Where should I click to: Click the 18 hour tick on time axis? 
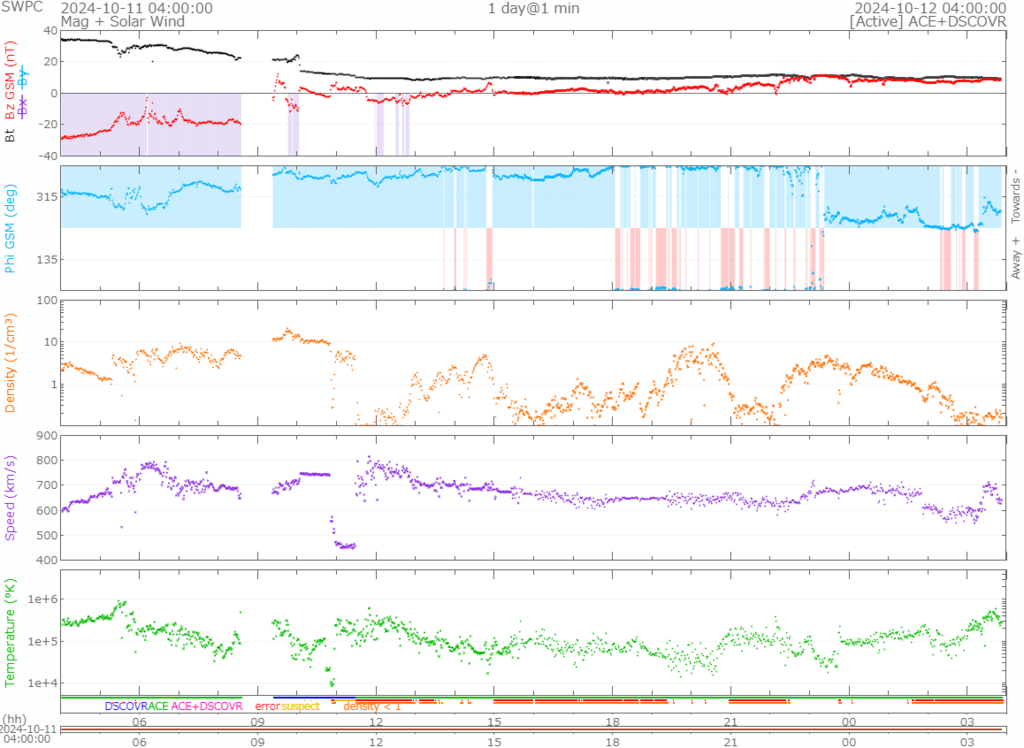click(x=612, y=722)
